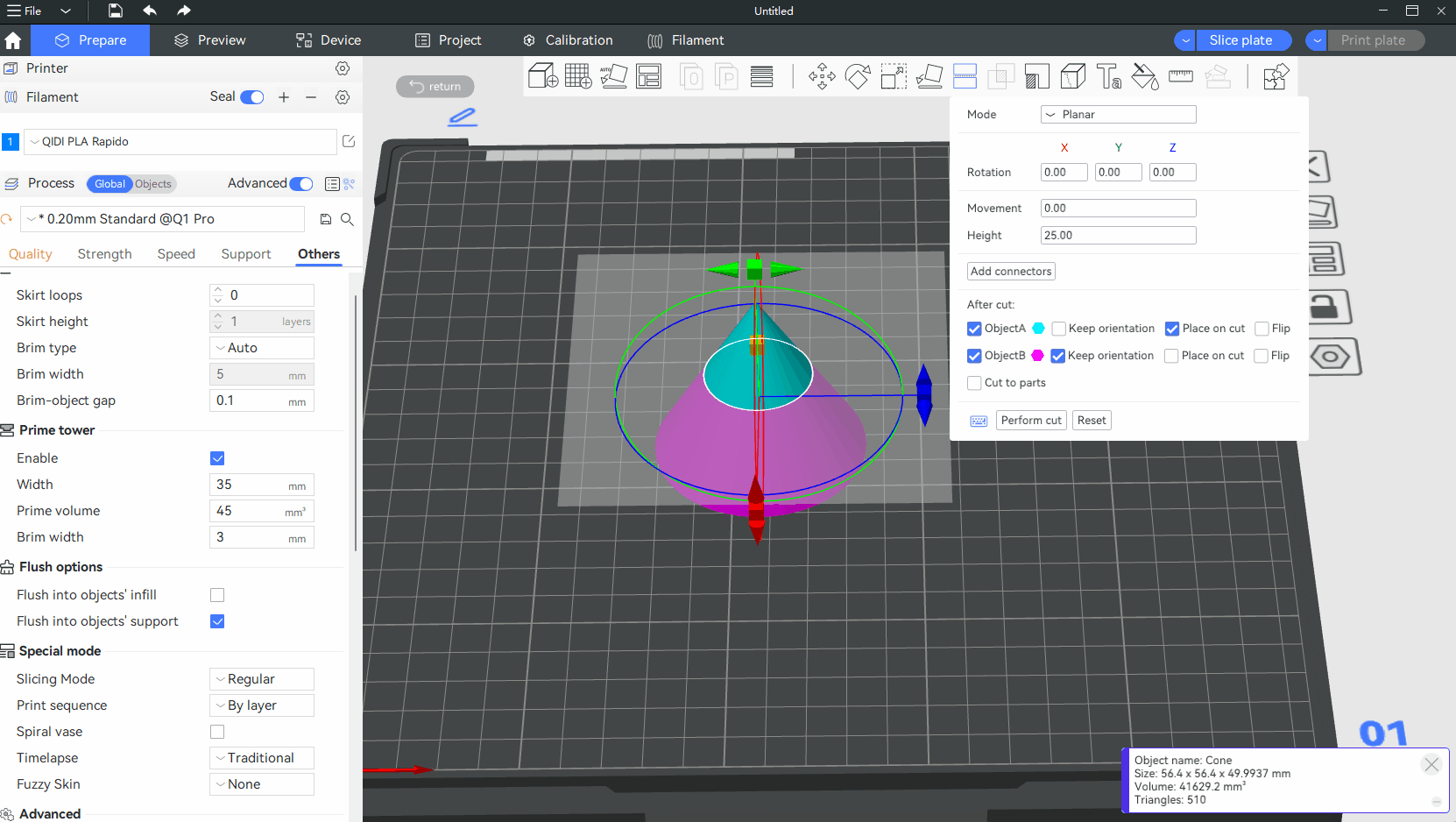Select the Scale tool
The image size is (1456, 822).
point(894,76)
